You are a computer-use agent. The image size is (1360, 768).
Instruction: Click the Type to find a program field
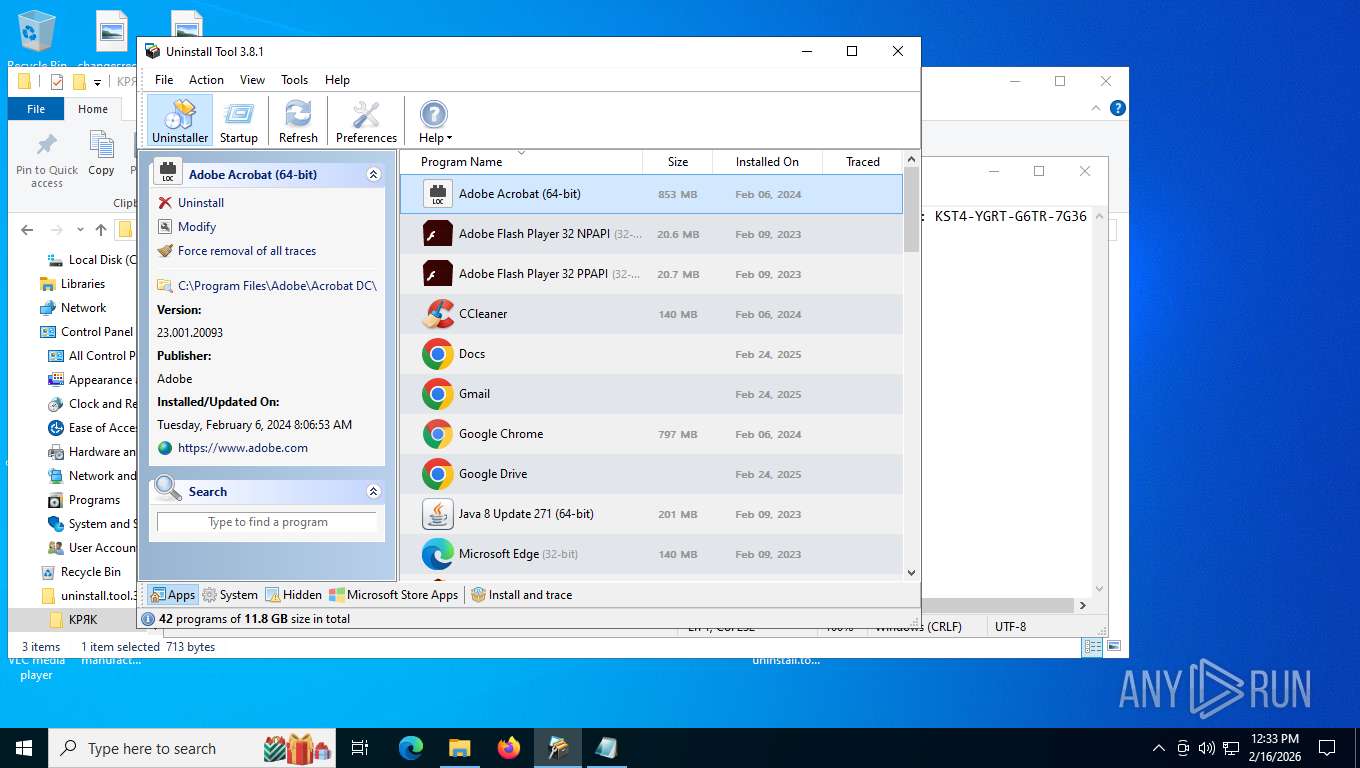coord(267,522)
